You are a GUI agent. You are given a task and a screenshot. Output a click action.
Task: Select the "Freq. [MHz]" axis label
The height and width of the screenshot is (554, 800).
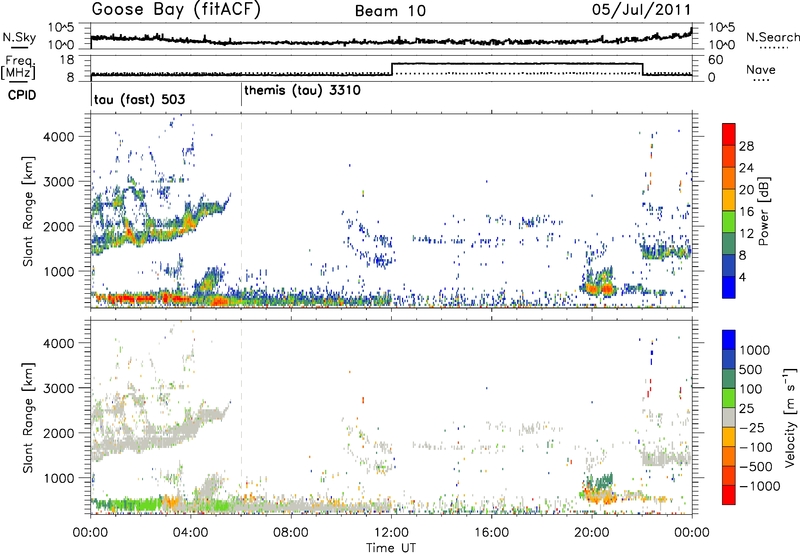(x=18, y=68)
